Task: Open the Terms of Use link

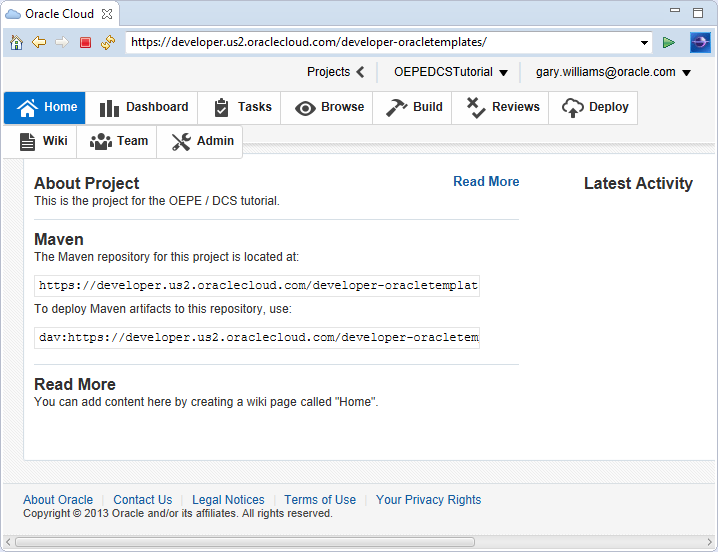Action: point(320,500)
